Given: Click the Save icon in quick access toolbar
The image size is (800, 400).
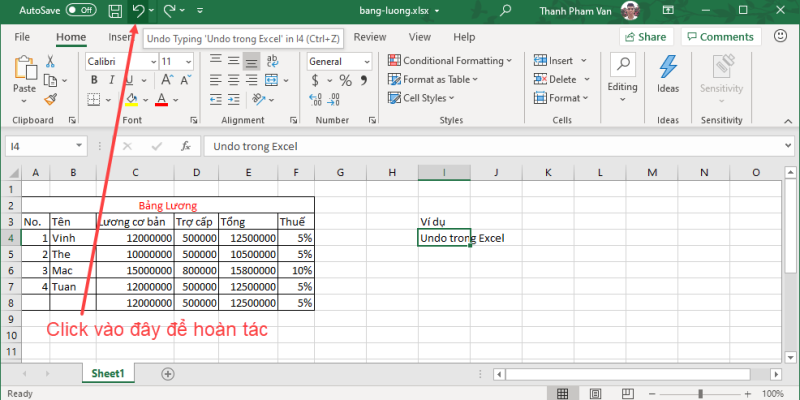Looking at the screenshot, I should (x=115, y=10).
